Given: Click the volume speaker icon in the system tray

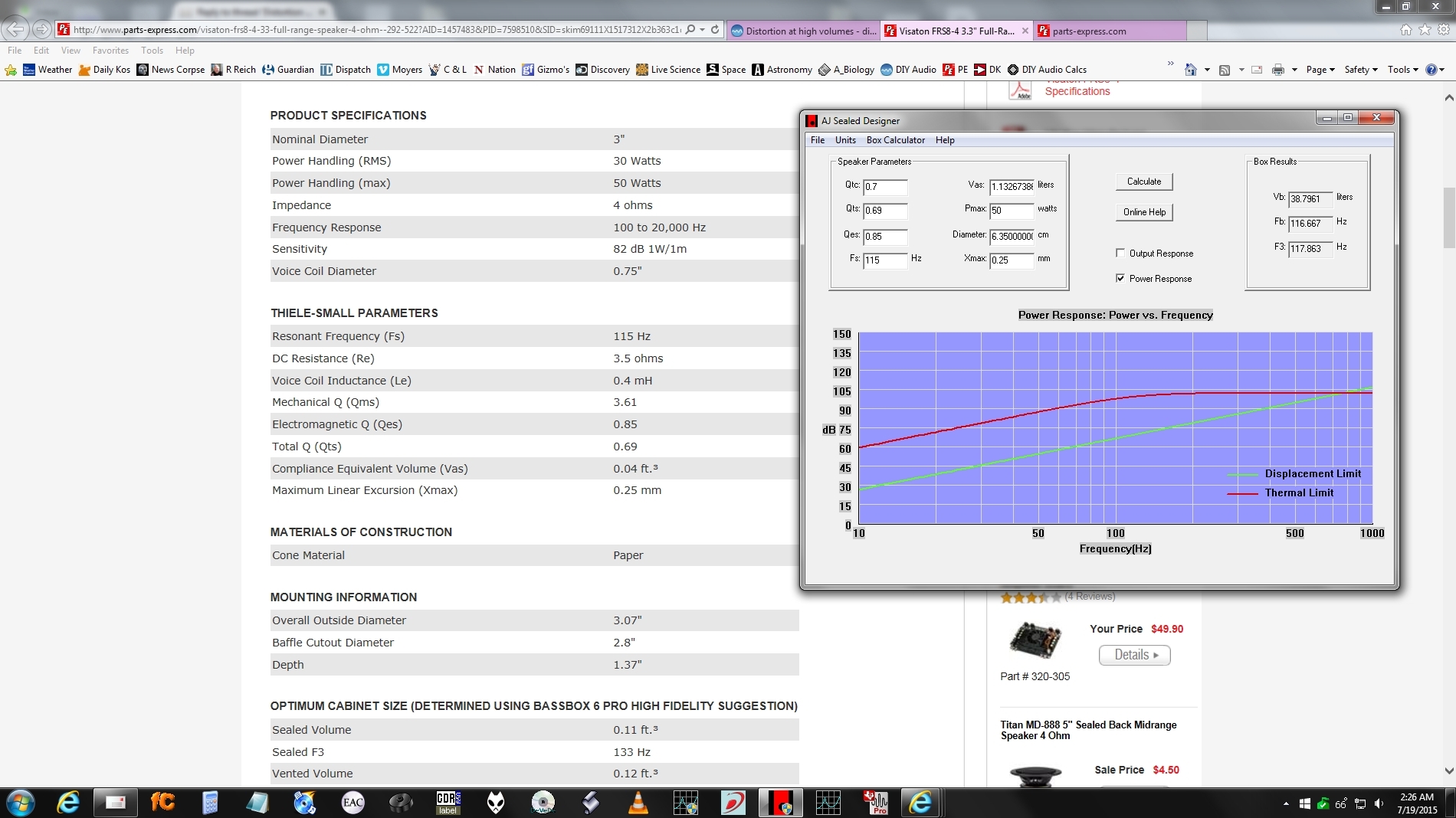Looking at the screenshot, I should click(1379, 803).
